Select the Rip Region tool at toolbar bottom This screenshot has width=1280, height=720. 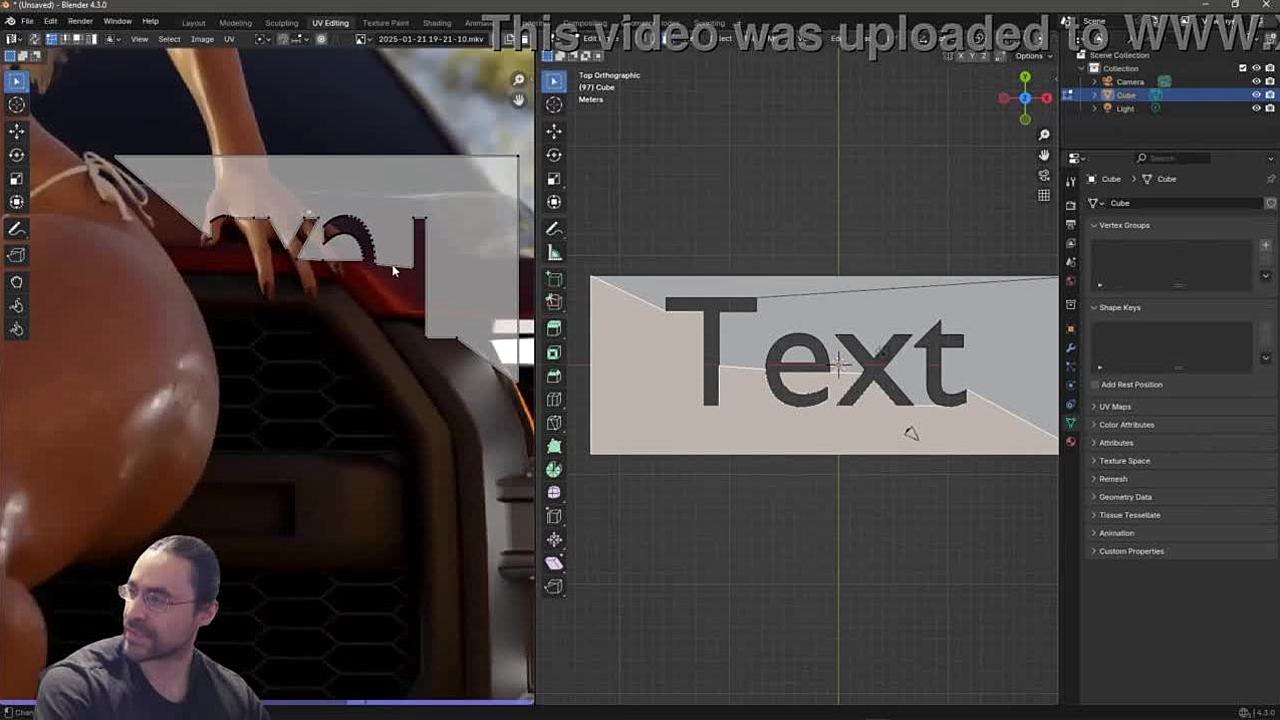pos(554,587)
